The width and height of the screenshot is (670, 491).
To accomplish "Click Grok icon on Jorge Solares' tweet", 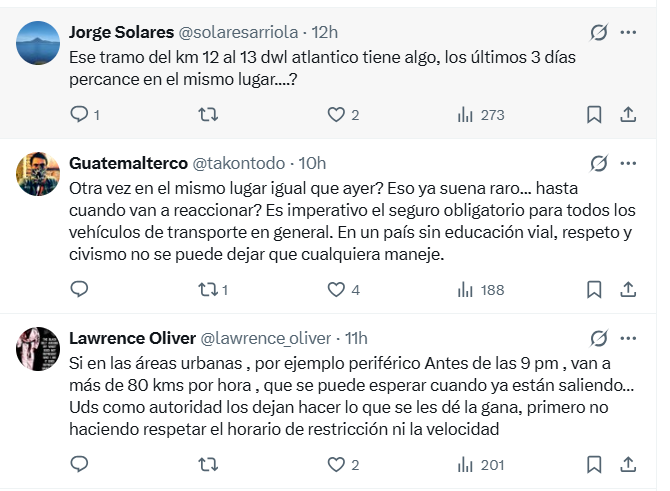I will tap(599, 32).
